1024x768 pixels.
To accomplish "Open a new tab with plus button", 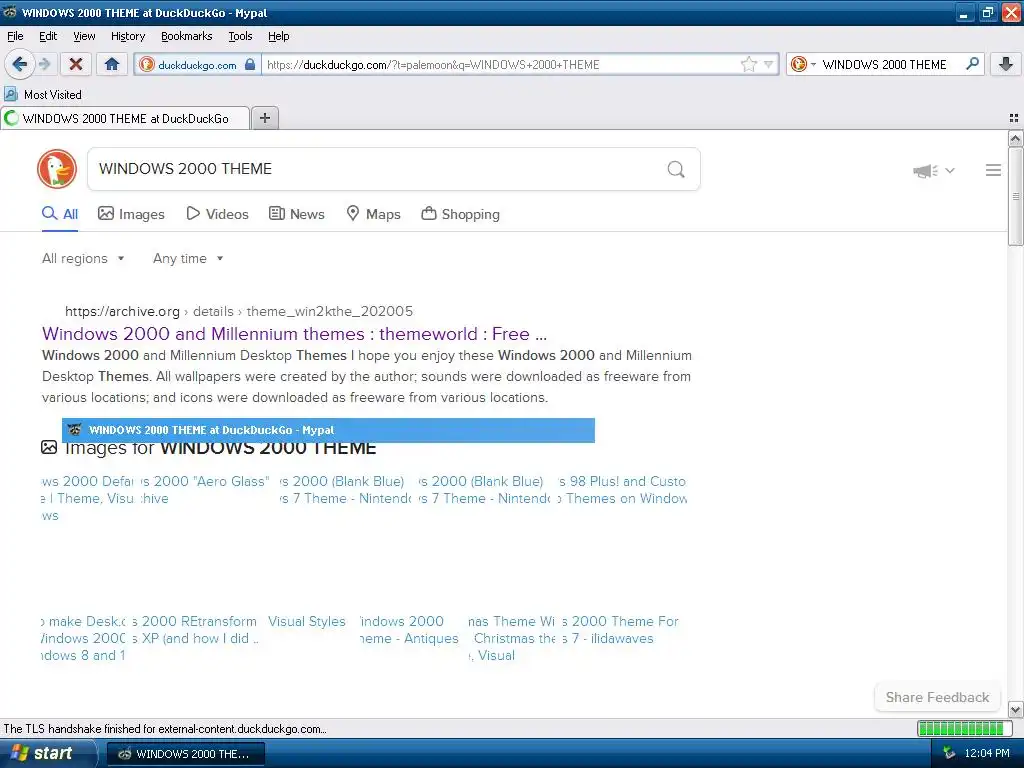I will [x=265, y=118].
